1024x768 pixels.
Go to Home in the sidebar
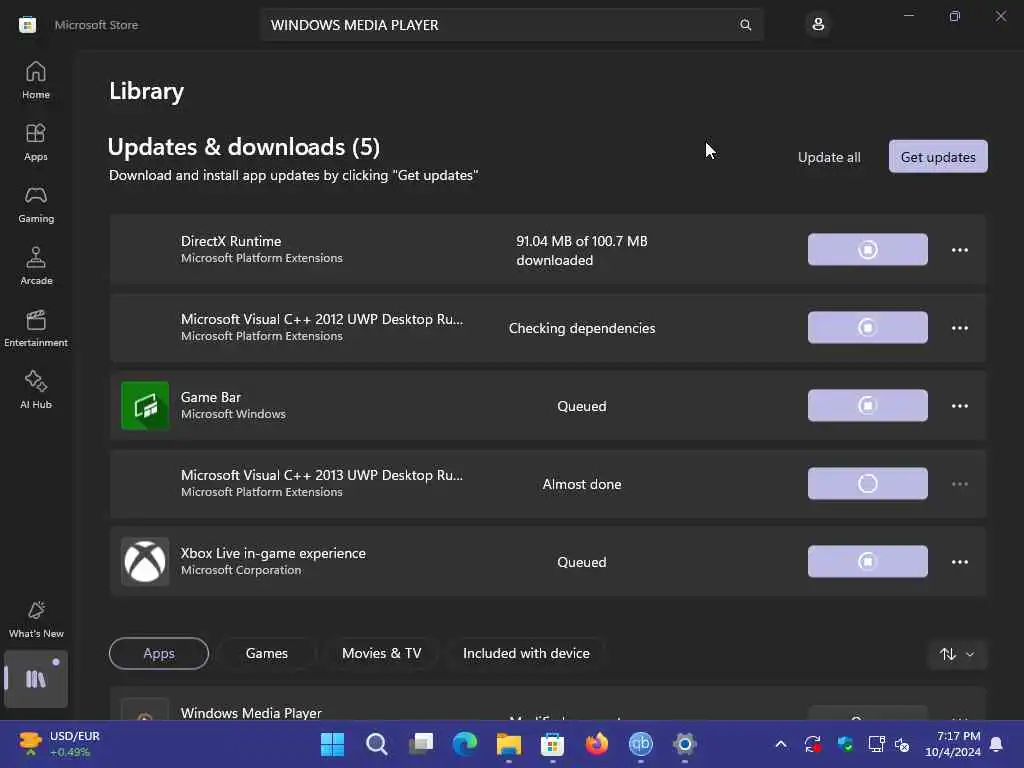coord(36,80)
